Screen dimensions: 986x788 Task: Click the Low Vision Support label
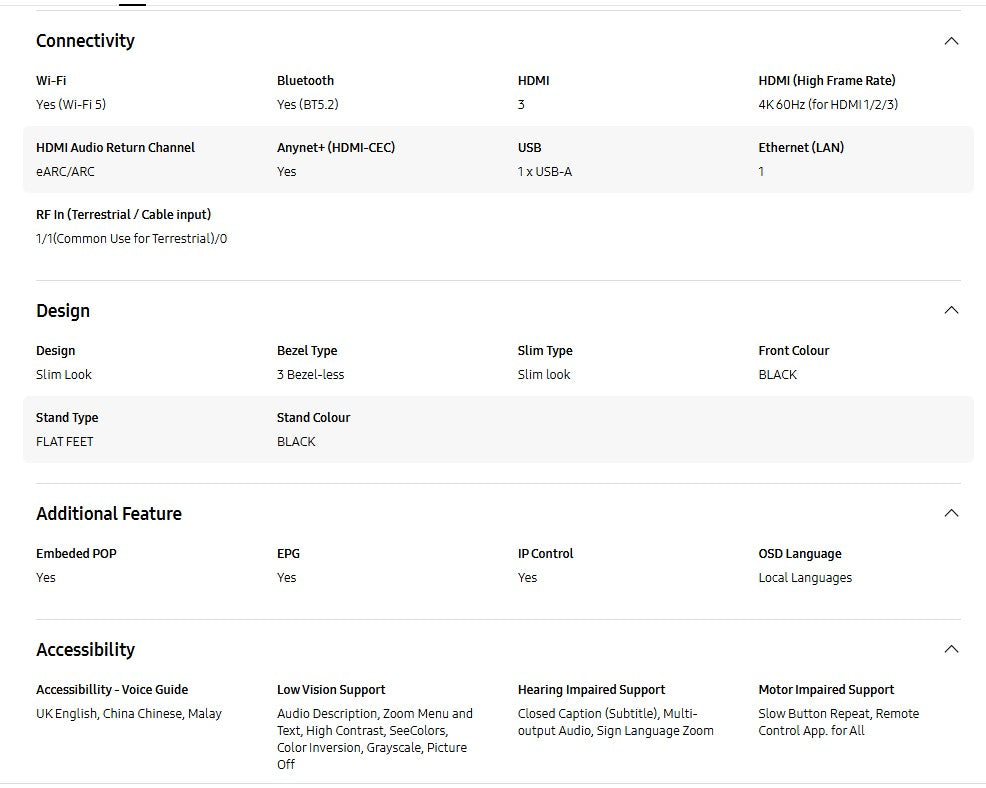(331, 690)
